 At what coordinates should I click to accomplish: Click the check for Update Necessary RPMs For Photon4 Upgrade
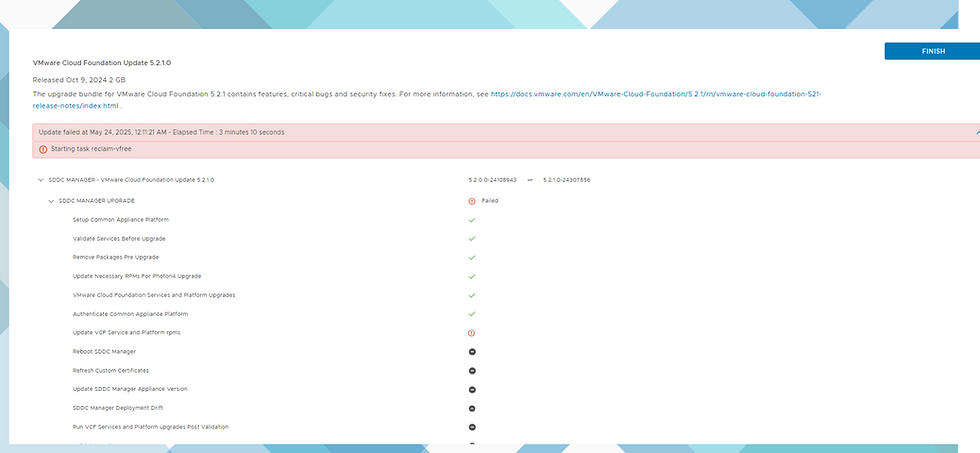coord(472,276)
